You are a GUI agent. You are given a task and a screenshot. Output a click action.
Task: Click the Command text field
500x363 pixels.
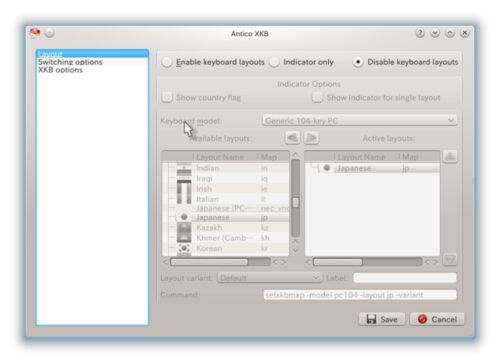pos(360,295)
